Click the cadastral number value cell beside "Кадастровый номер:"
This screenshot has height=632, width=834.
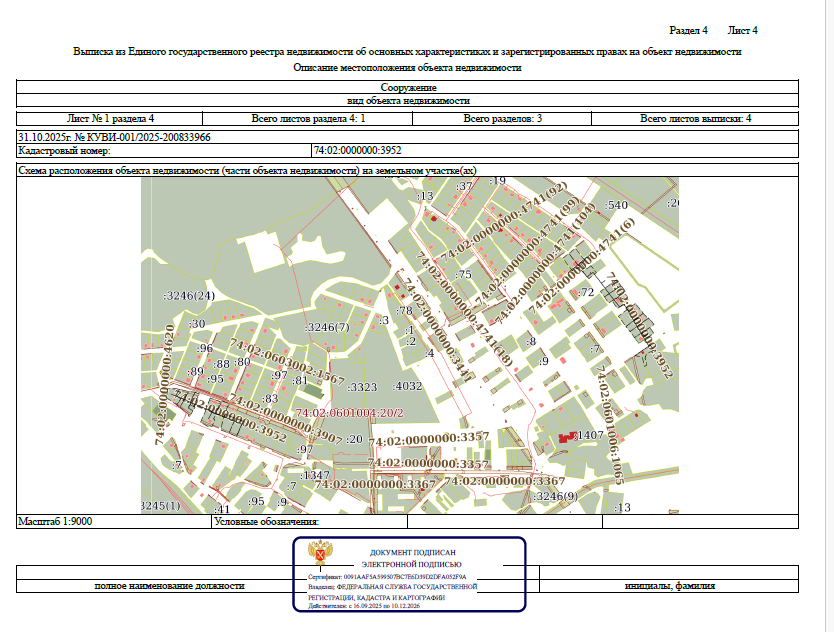click(555, 151)
